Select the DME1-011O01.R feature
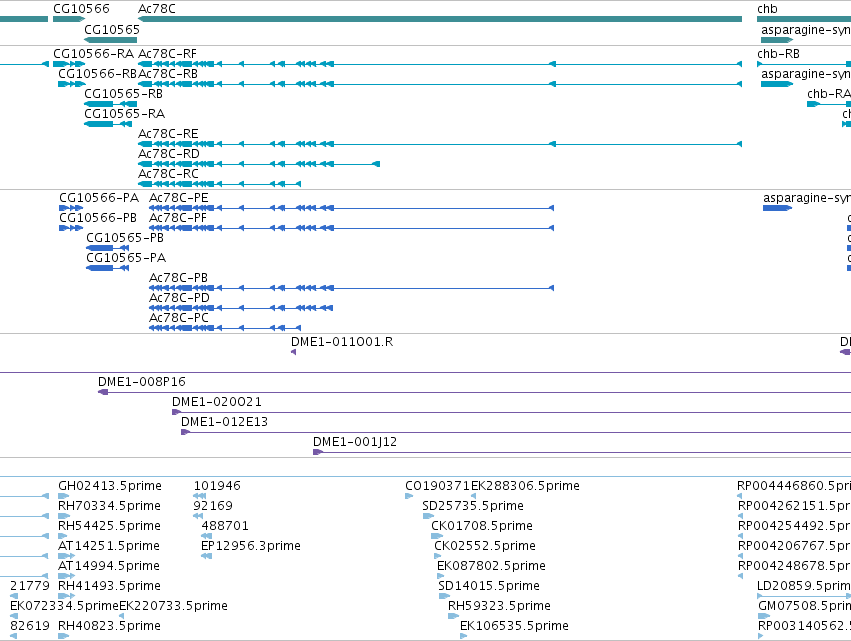 (294, 352)
